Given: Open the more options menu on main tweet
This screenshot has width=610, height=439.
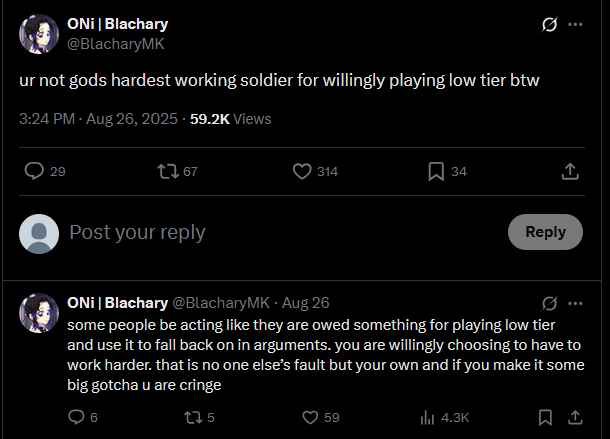Looking at the screenshot, I should 575,24.
